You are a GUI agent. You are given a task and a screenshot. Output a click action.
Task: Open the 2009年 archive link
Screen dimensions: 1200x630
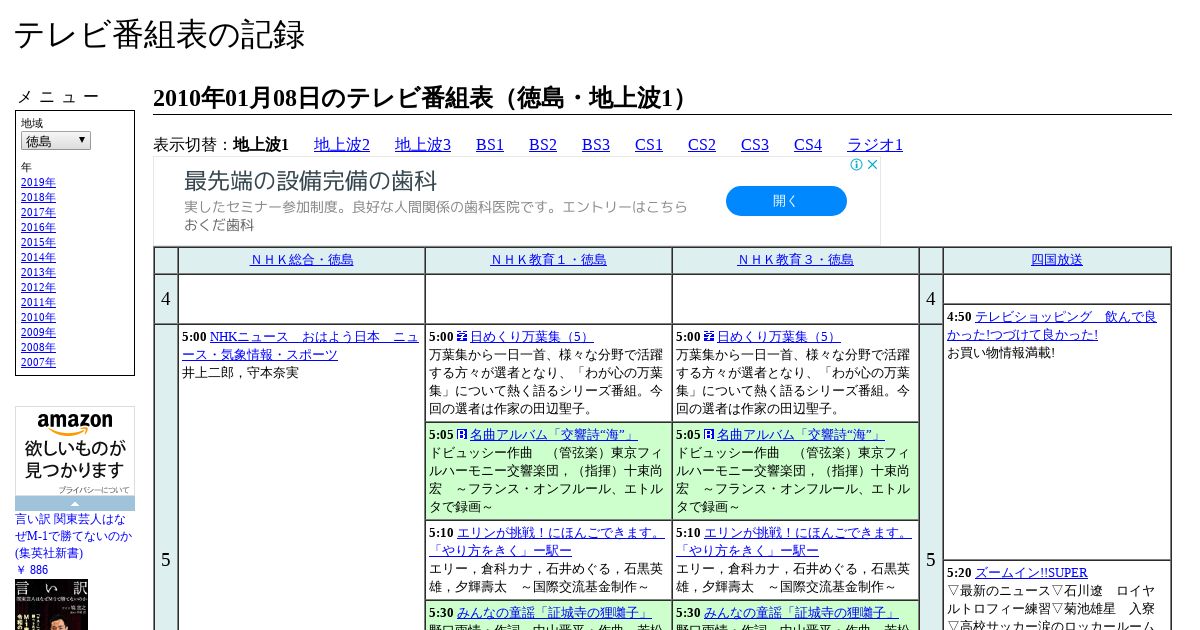pos(38,333)
